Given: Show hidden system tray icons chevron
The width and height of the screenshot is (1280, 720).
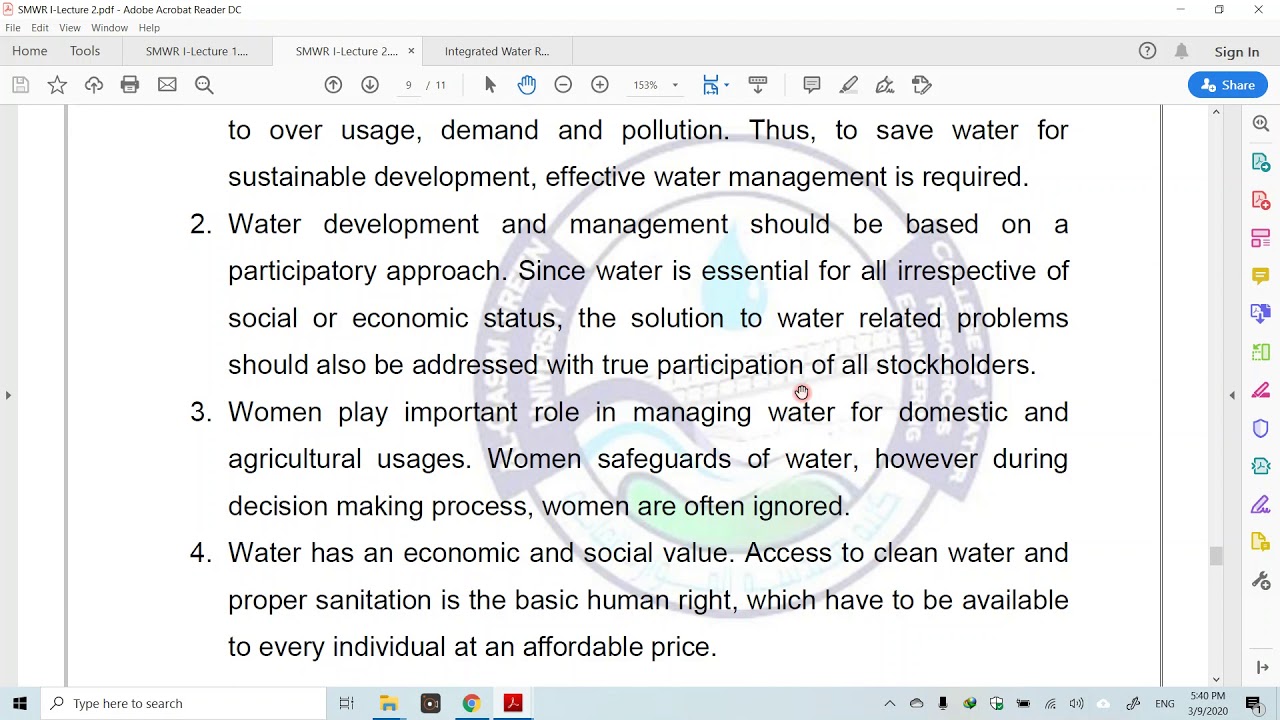Looking at the screenshot, I should point(889,704).
